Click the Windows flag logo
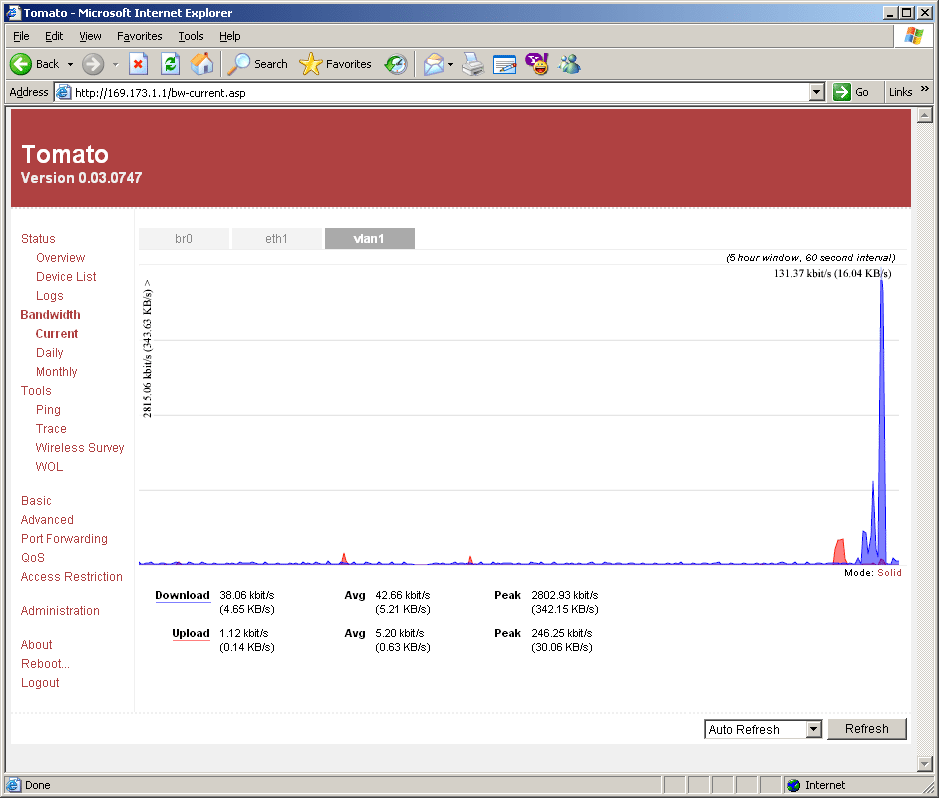This screenshot has width=939, height=798. [914, 36]
